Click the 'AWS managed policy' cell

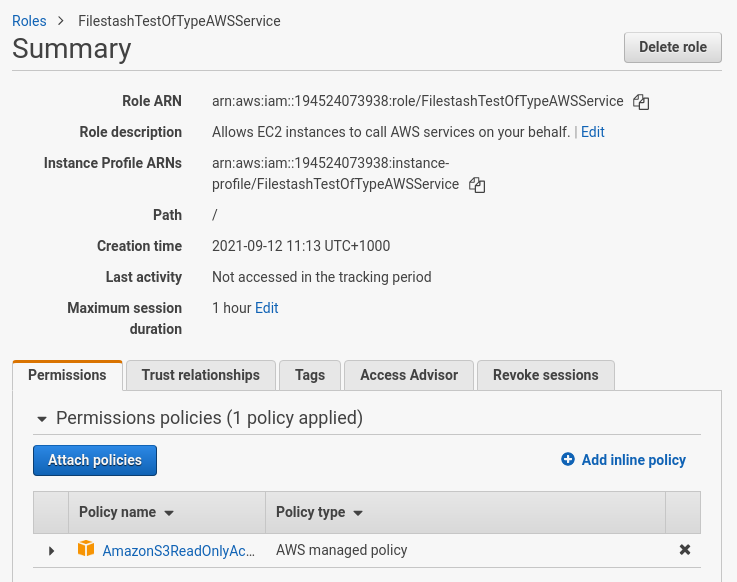[342, 550]
